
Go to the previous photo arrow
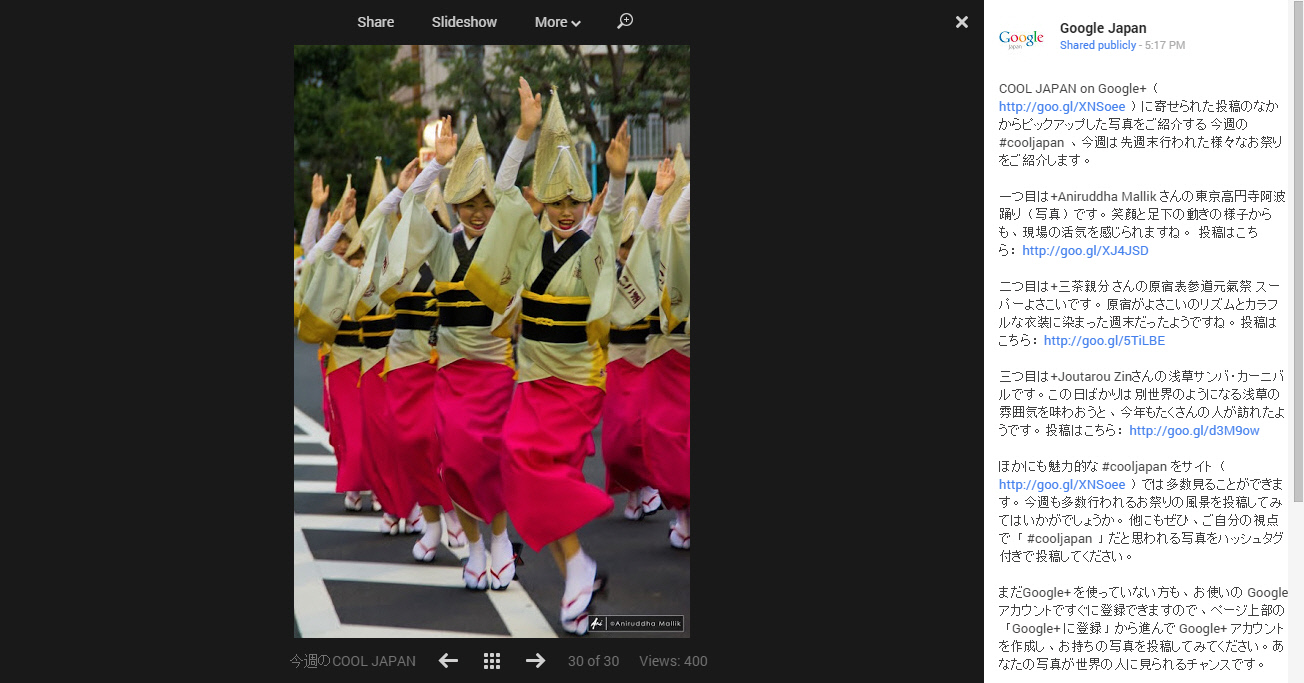pyautogui.click(x=448, y=660)
